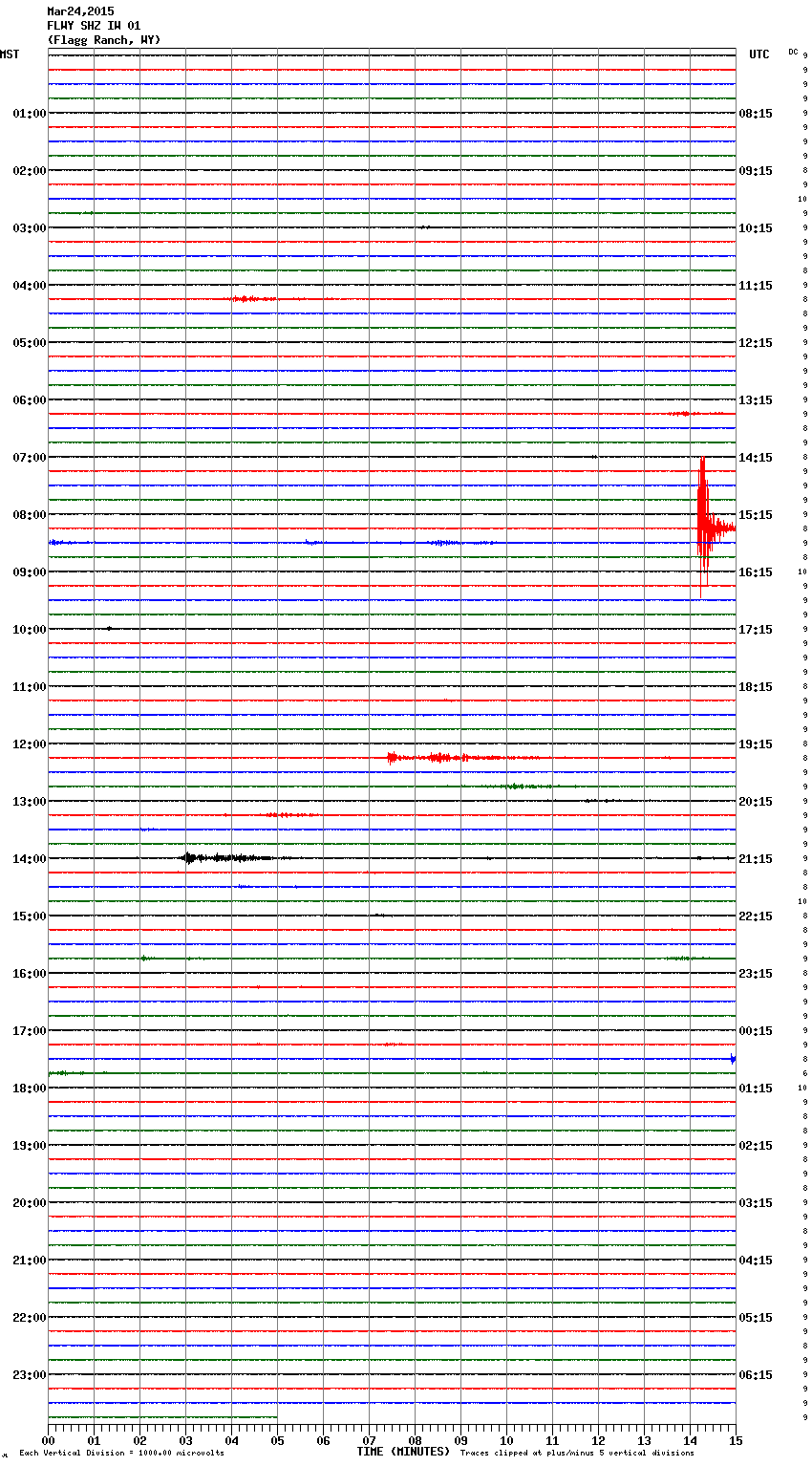The width and height of the screenshot is (812, 1466).
Task: Click minute '00' on the bottom axis
Action: point(48,1440)
